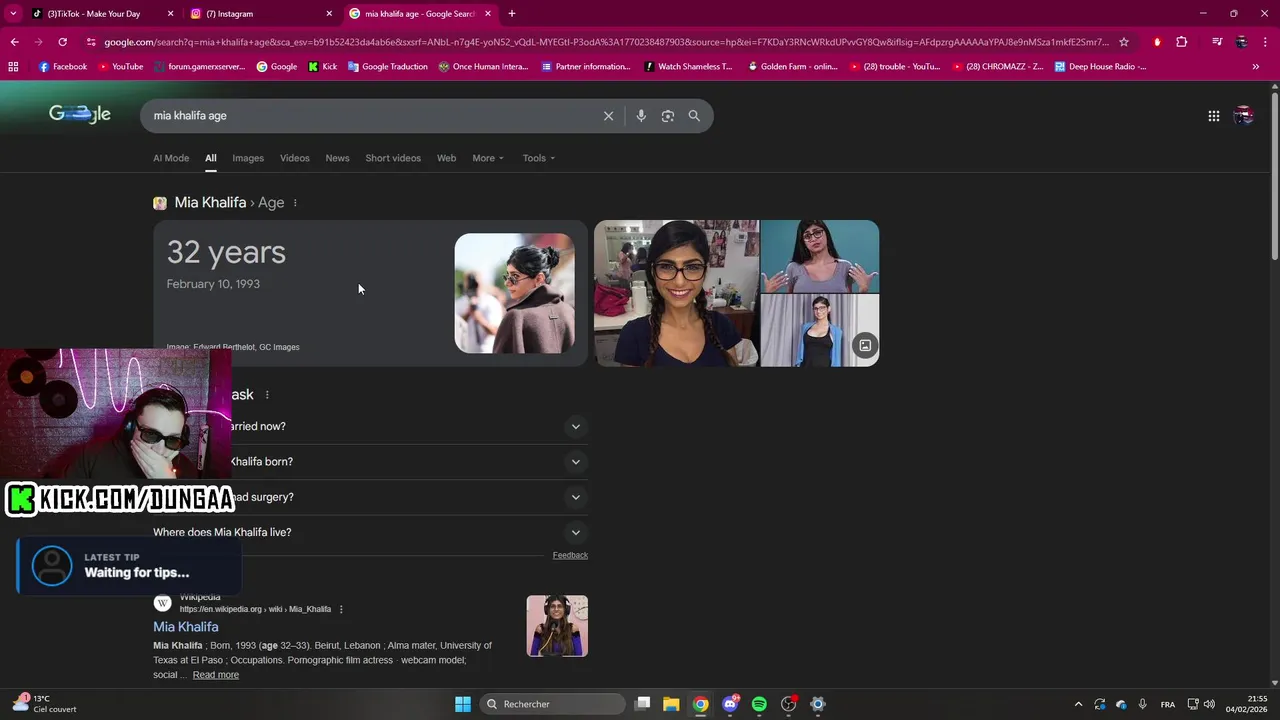
Task: View all images icon on photo collage
Action: click(865, 346)
